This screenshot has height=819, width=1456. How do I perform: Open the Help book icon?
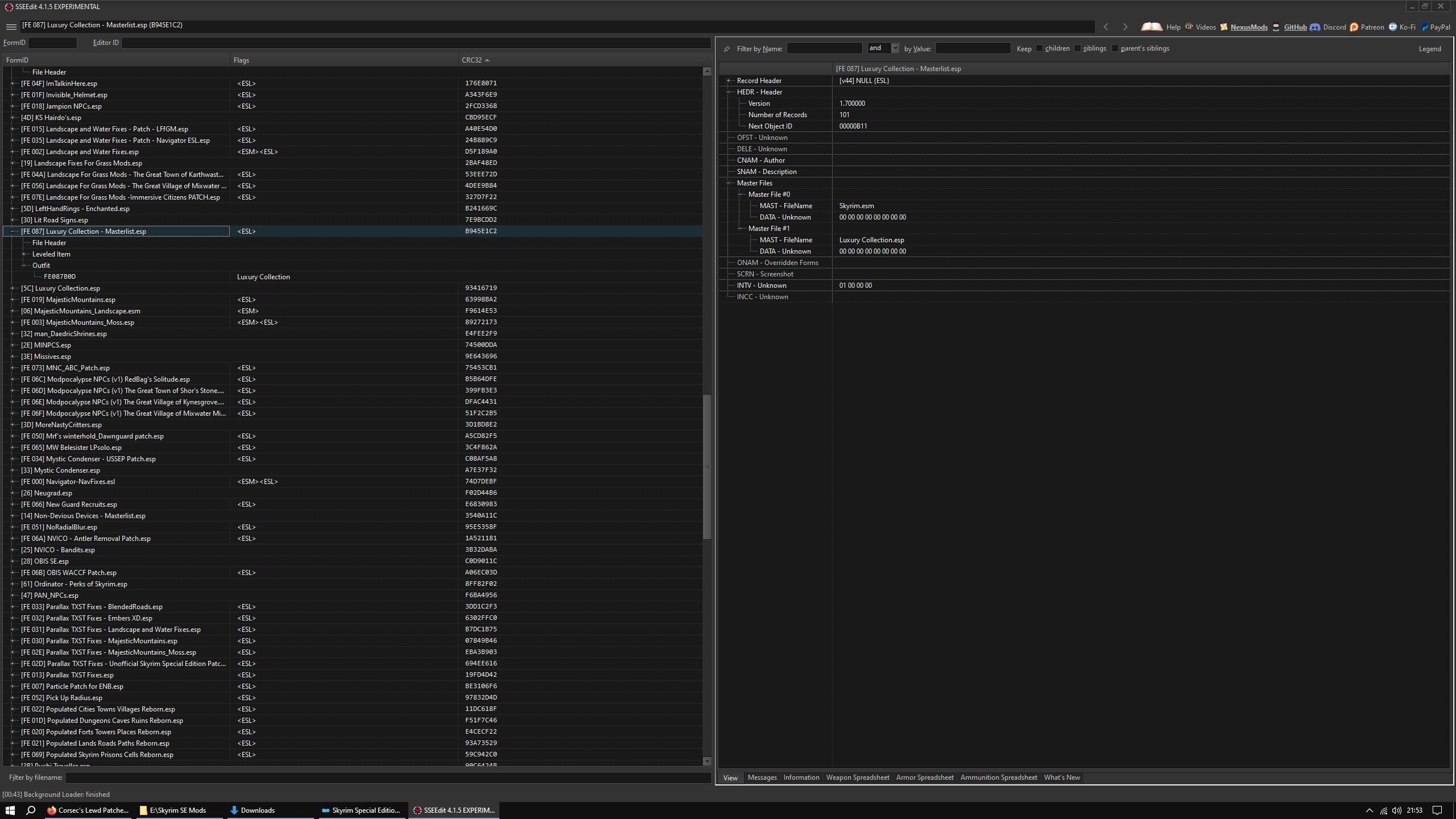(1152, 27)
